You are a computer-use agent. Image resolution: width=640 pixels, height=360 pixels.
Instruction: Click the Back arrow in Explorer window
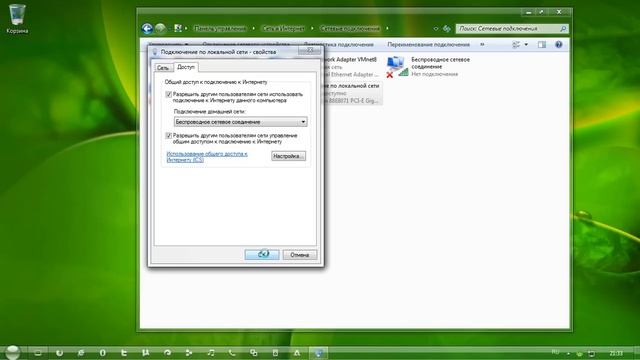coord(147,28)
